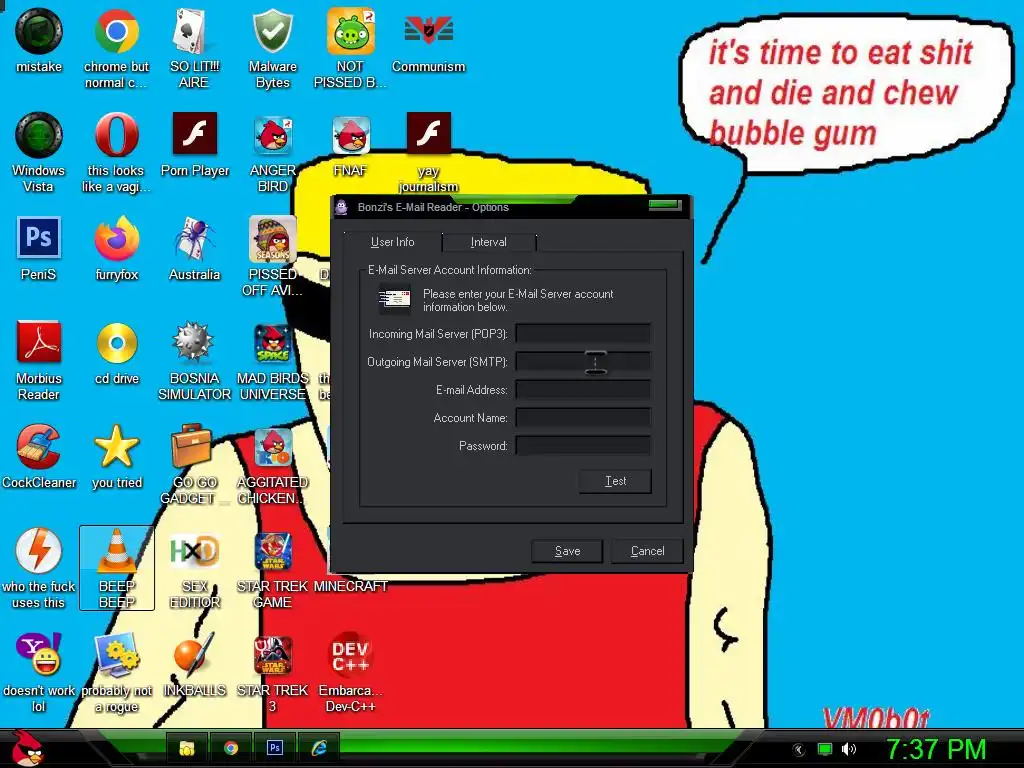Focus the E-mail Address field
This screenshot has width=1024, height=768.
click(x=583, y=390)
